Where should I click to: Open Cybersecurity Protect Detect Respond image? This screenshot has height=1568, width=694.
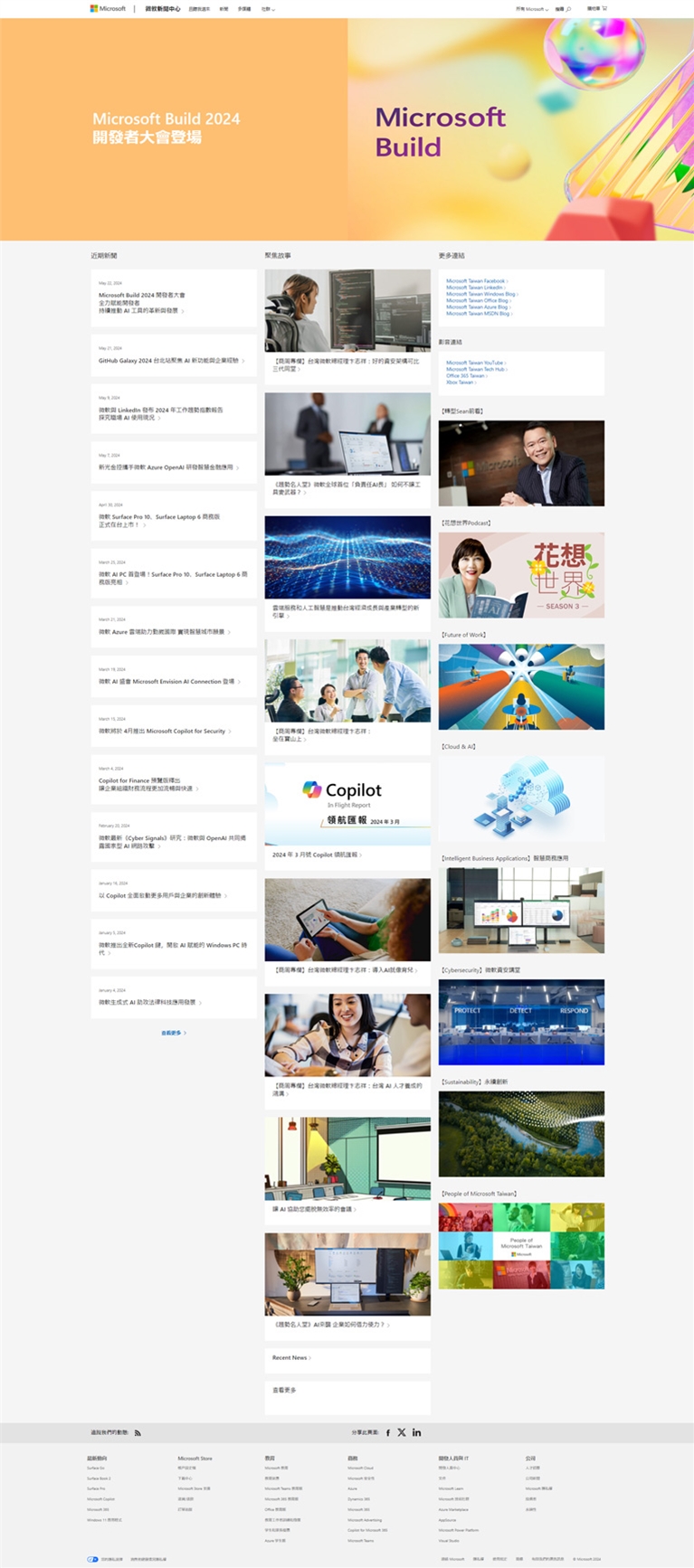pos(521,1023)
